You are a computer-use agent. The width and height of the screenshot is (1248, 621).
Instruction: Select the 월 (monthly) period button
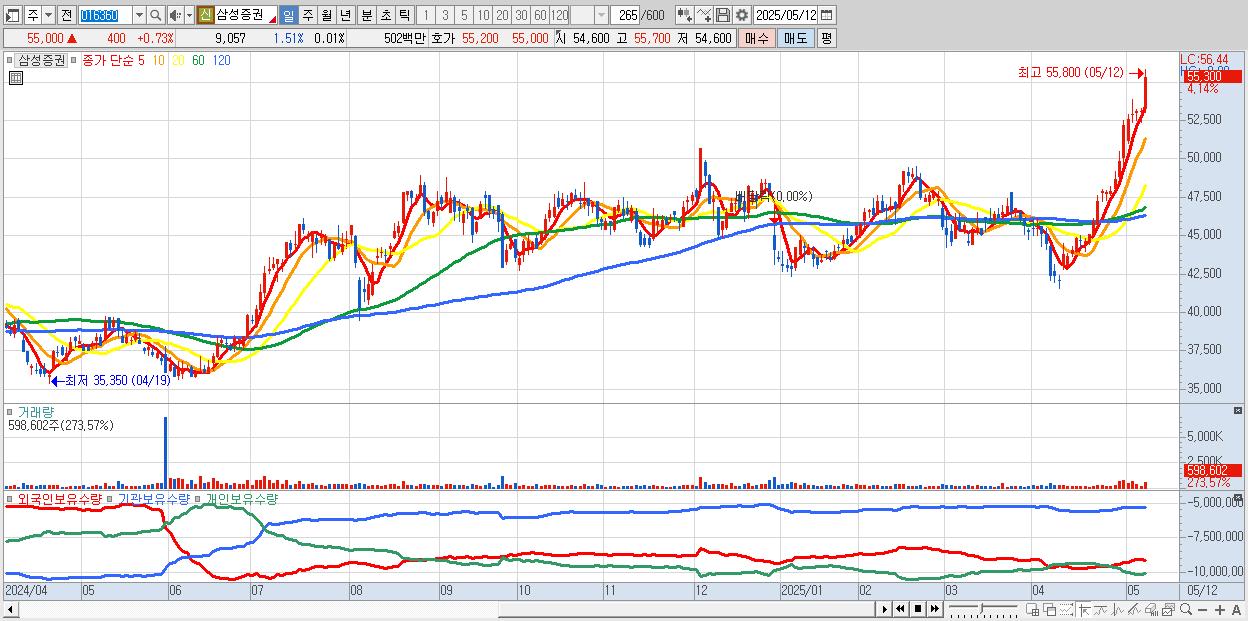[x=326, y=15]
